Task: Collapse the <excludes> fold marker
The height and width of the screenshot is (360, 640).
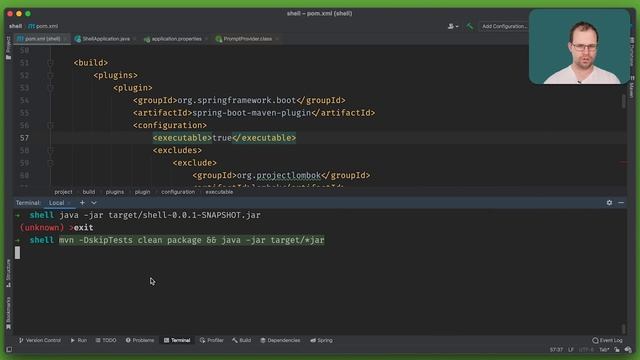Action: pyautogui.click(x=50, y=151)
